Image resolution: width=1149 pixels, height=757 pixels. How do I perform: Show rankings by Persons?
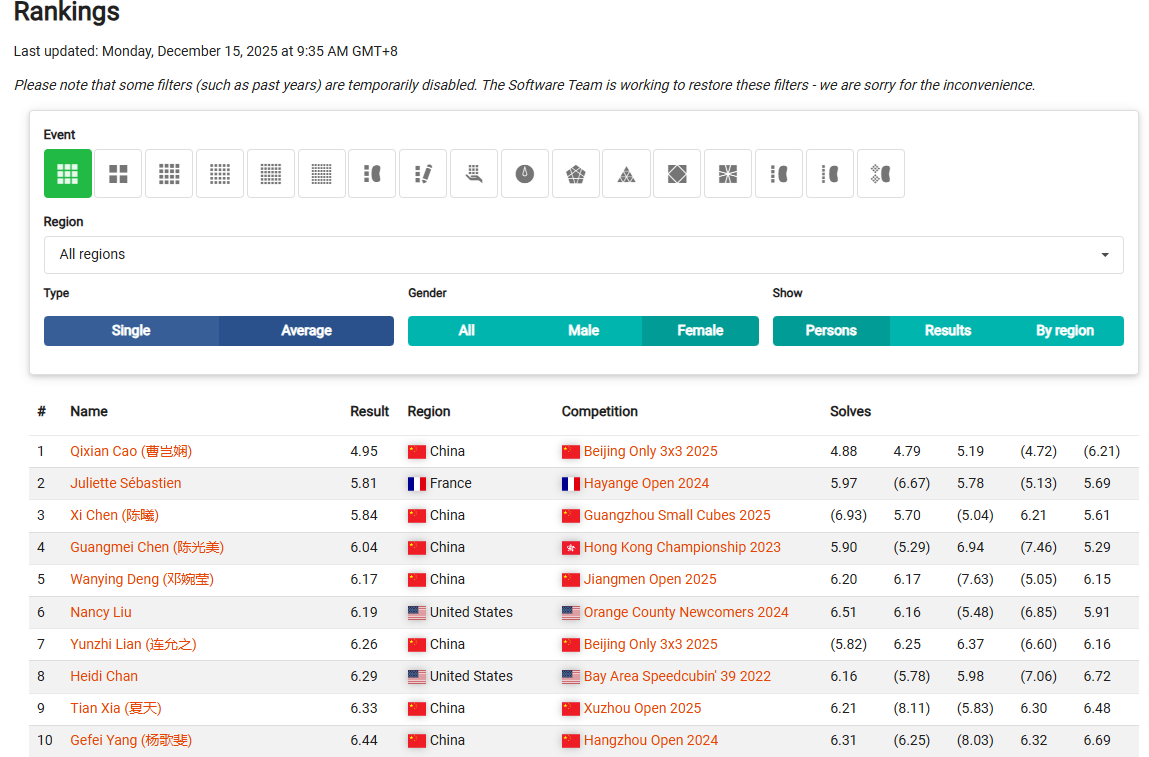(831, 331)
